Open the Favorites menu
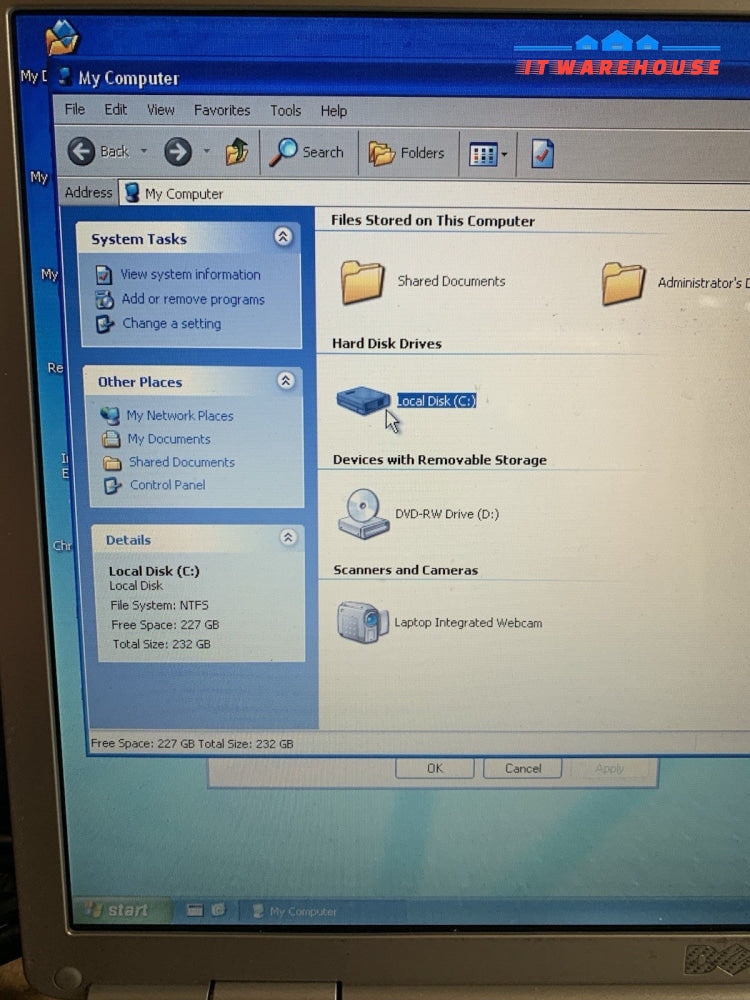The image size is (750, 1000). [x=222, y=110]
